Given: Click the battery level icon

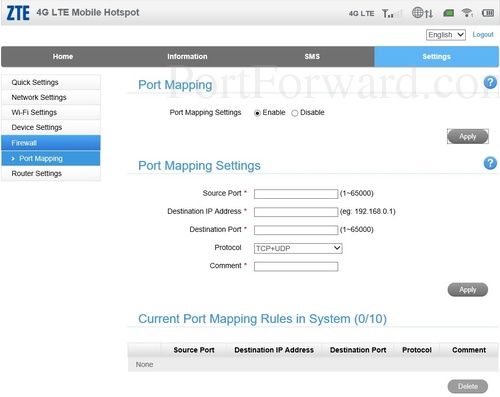Looking at the screenshot, I should pos(488,13).
